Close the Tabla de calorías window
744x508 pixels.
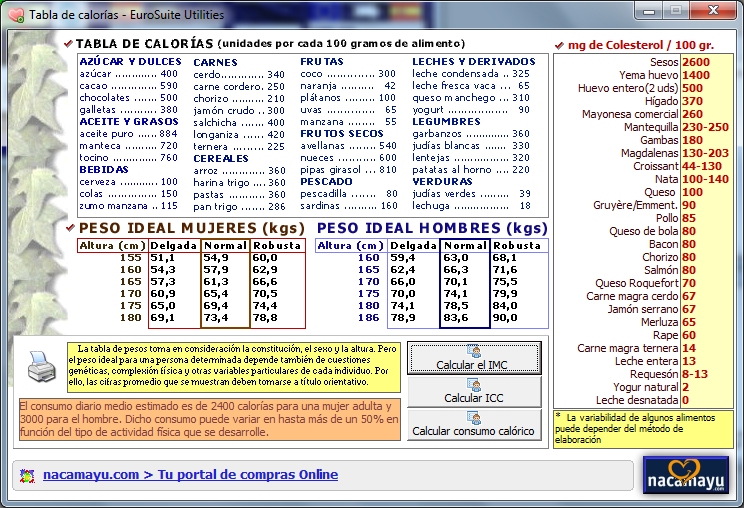pos(711,10)
